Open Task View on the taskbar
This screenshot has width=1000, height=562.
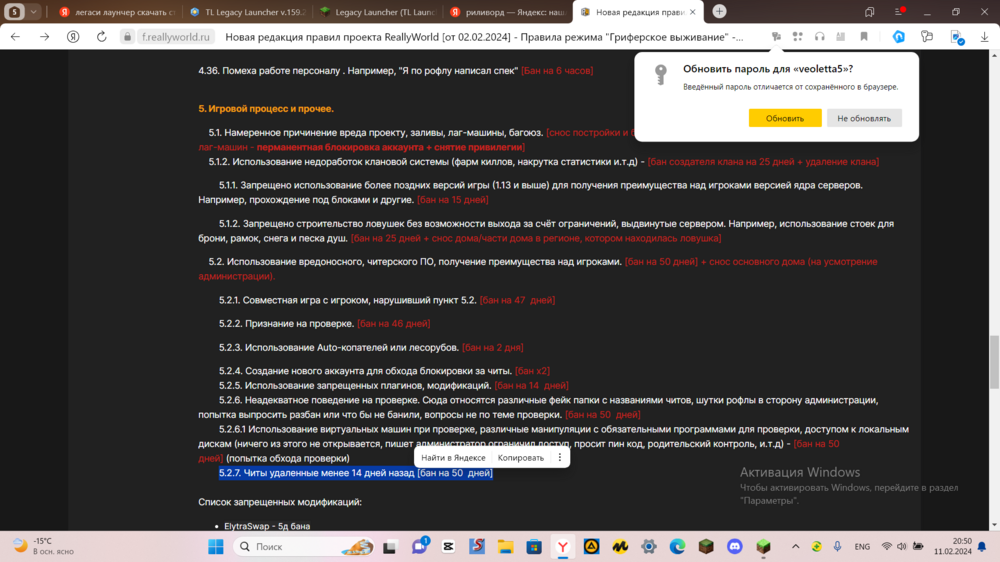click(390, 547)
